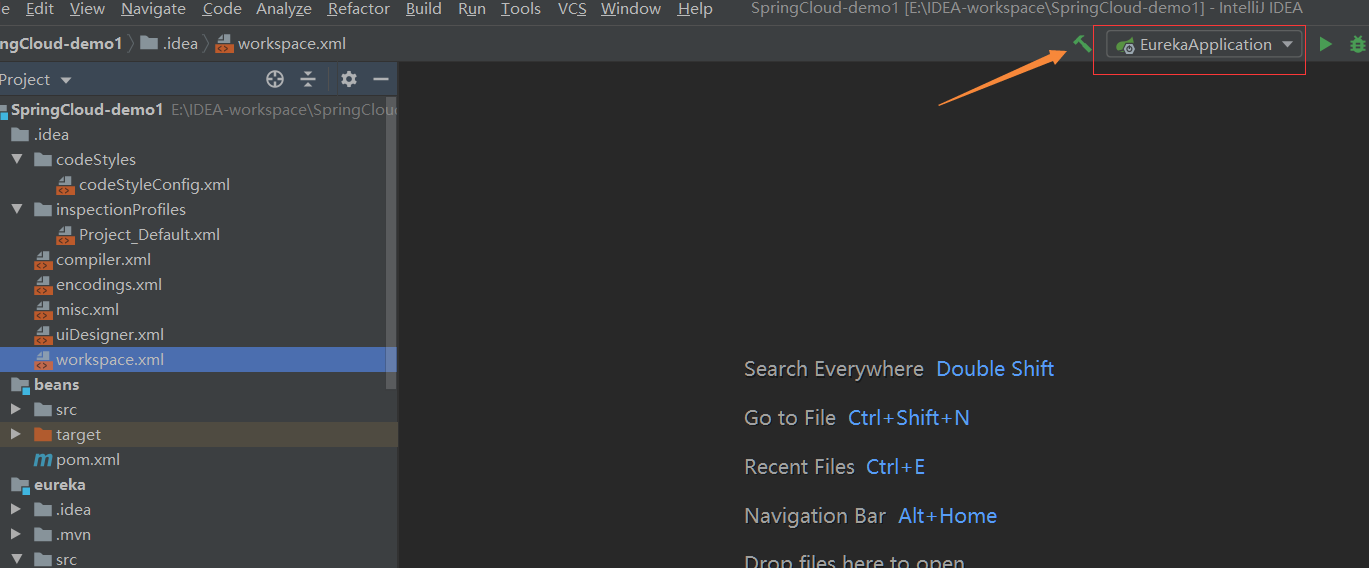Click the workspace.xml icon in breadcrumb

click(x=224, y=44)
